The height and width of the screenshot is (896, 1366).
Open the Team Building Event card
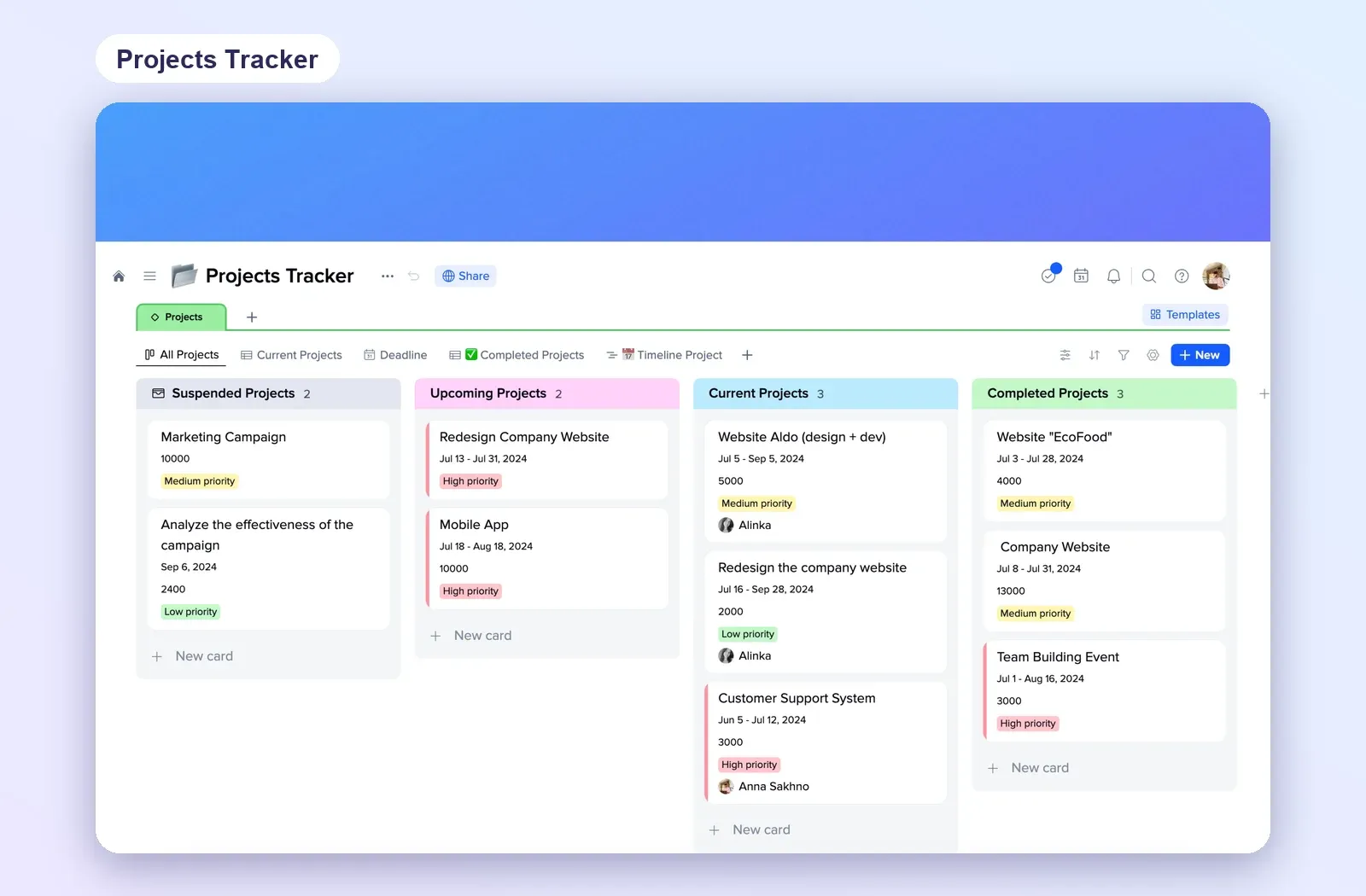1105,690
